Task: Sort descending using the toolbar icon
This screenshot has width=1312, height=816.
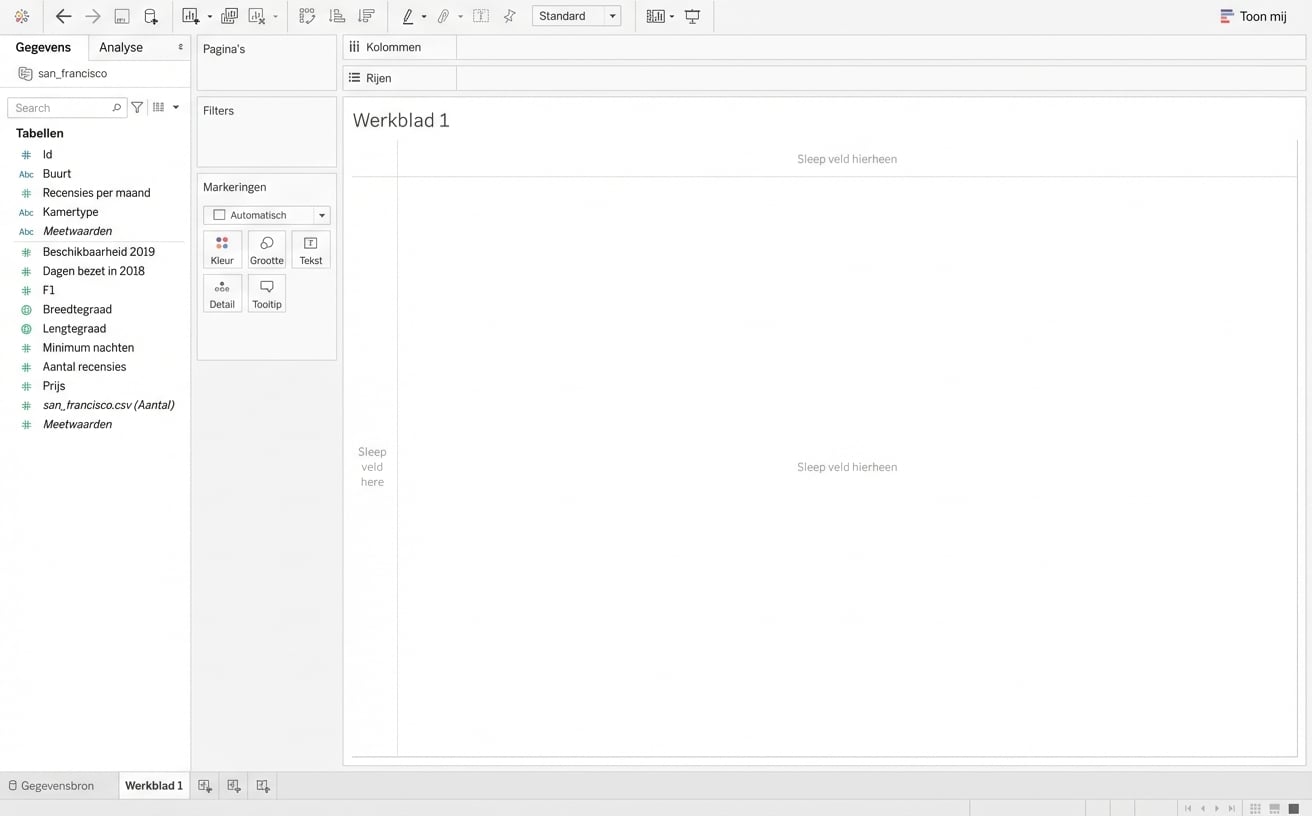Action: [366, 16]
